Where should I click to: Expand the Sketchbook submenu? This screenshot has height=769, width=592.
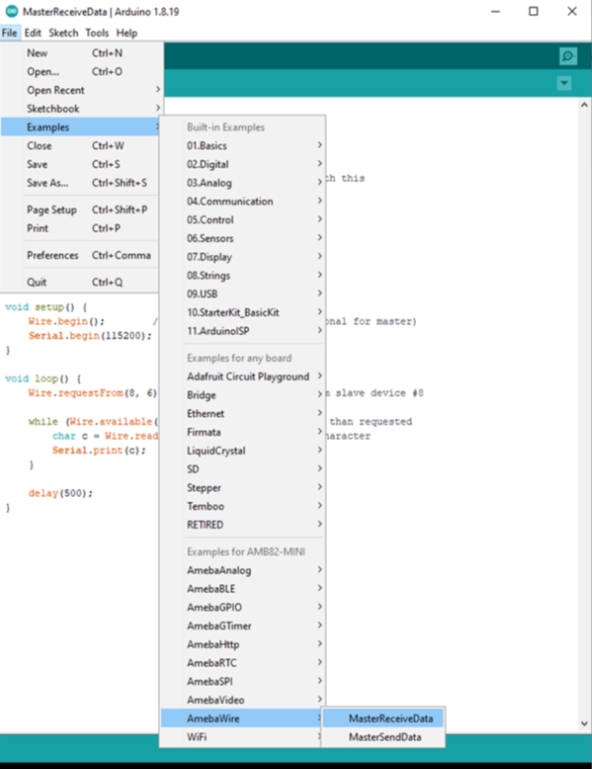tap(81, 109)
